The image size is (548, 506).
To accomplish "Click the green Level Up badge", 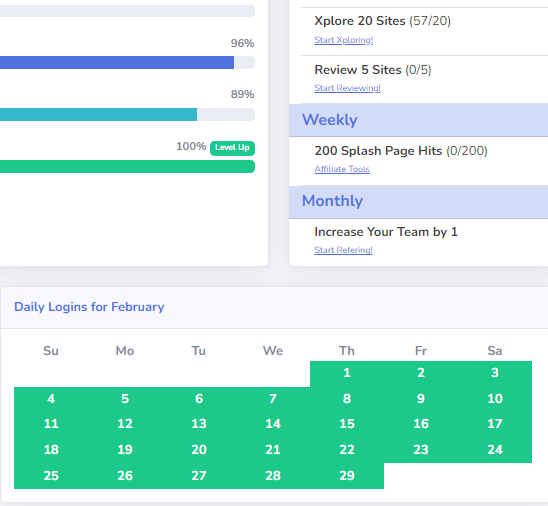I will click(232, 148).
